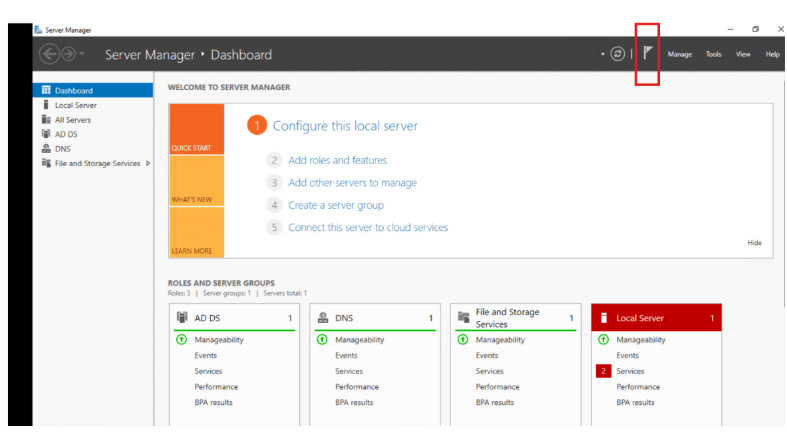The height and width of the screenshot is (432, 787).
Task: Click Connect this server to cloud services
Action: (x=368, y=227)
